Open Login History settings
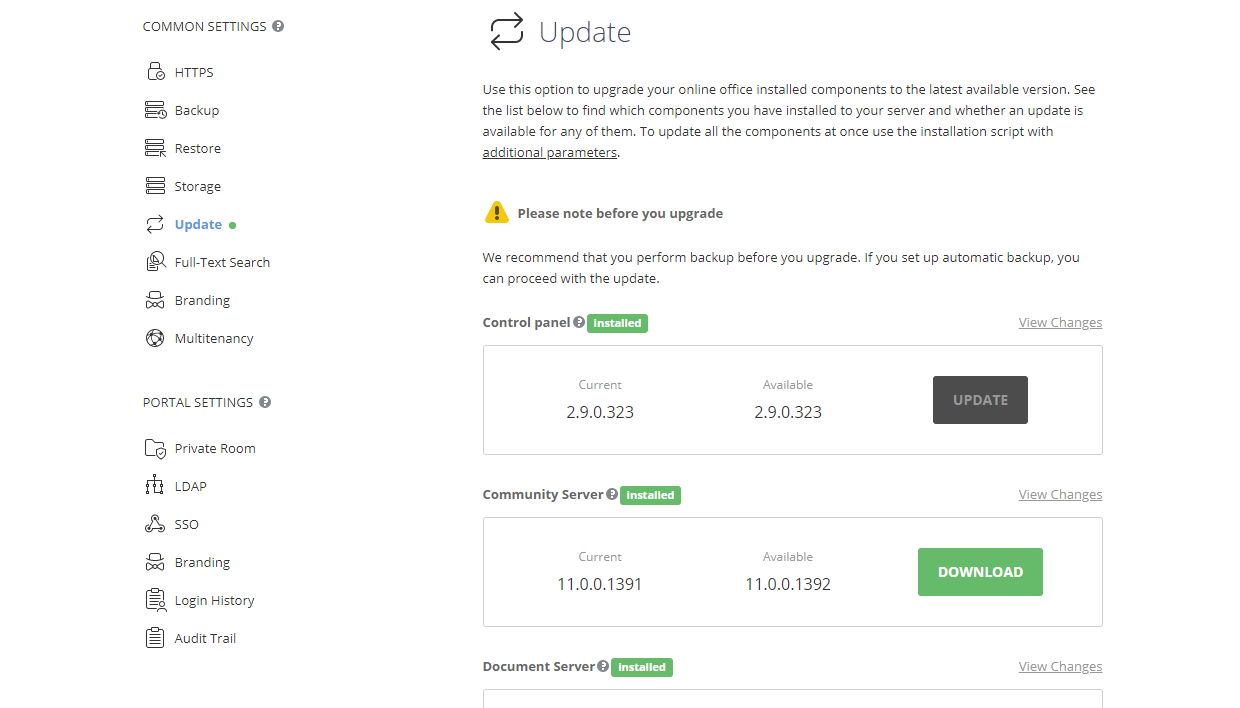This screenshot has height=708, width=1240. tap(156, 599)
